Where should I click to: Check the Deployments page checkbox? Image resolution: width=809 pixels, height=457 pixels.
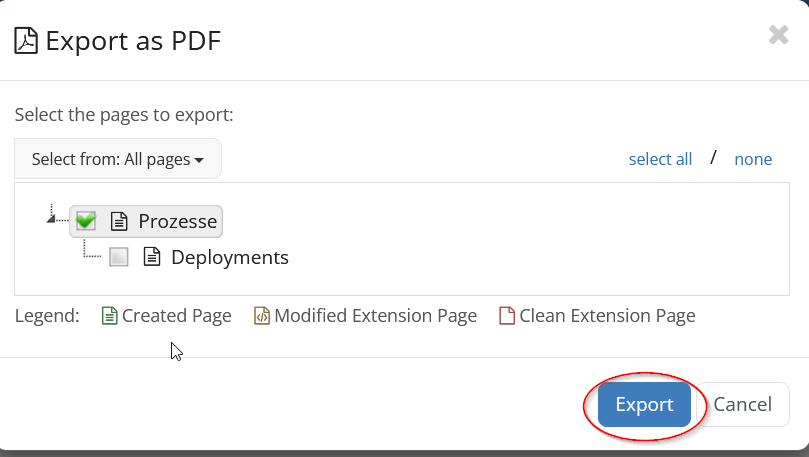pyautogui.click(x=119, y=257)
